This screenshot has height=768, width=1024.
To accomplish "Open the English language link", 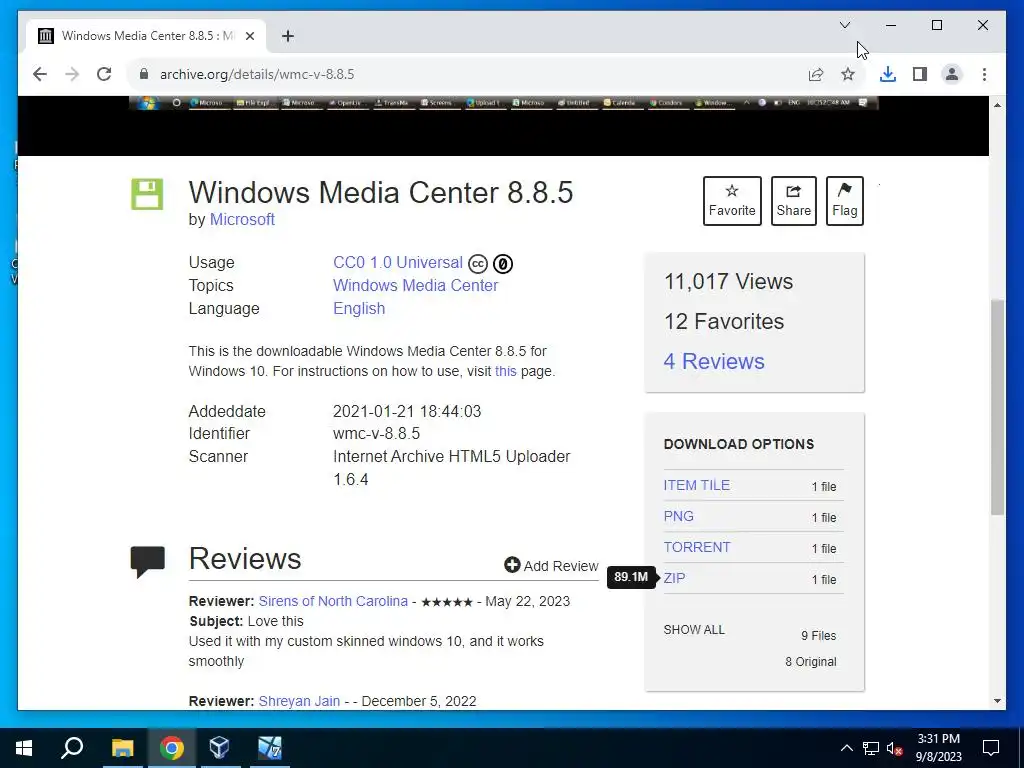I will (359, 308).
